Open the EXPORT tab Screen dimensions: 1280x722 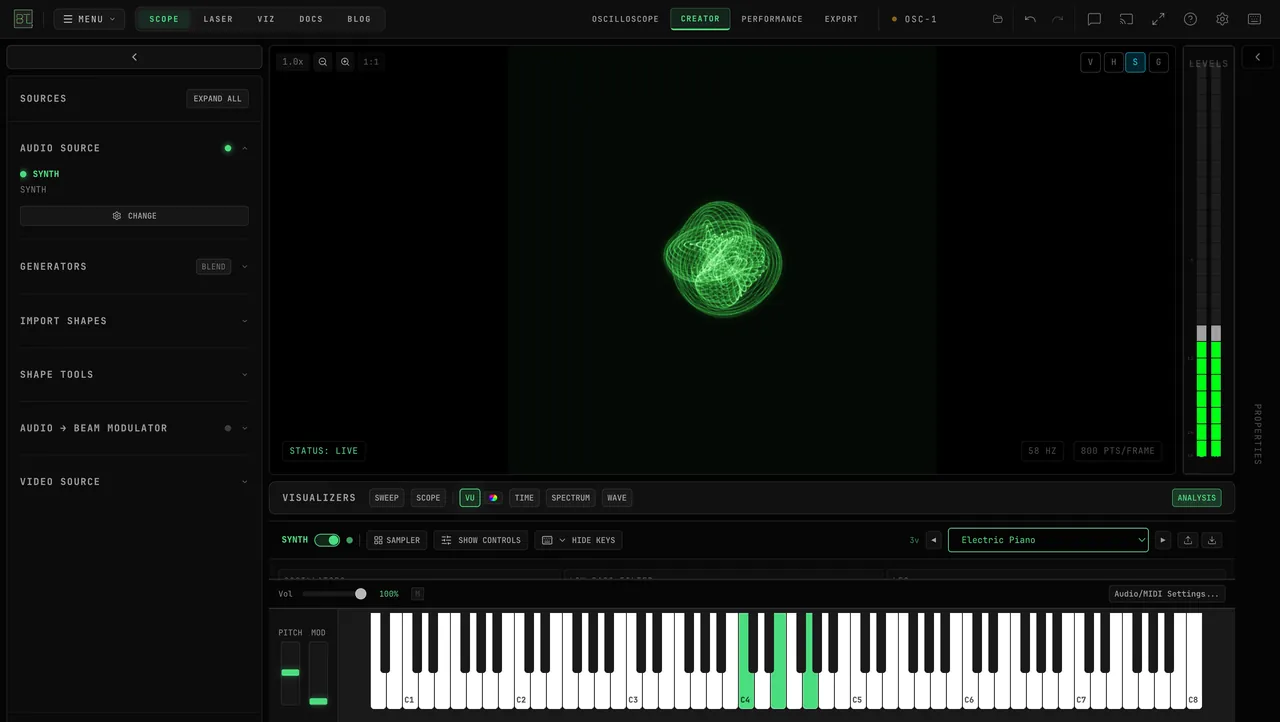tap(841, 19)
